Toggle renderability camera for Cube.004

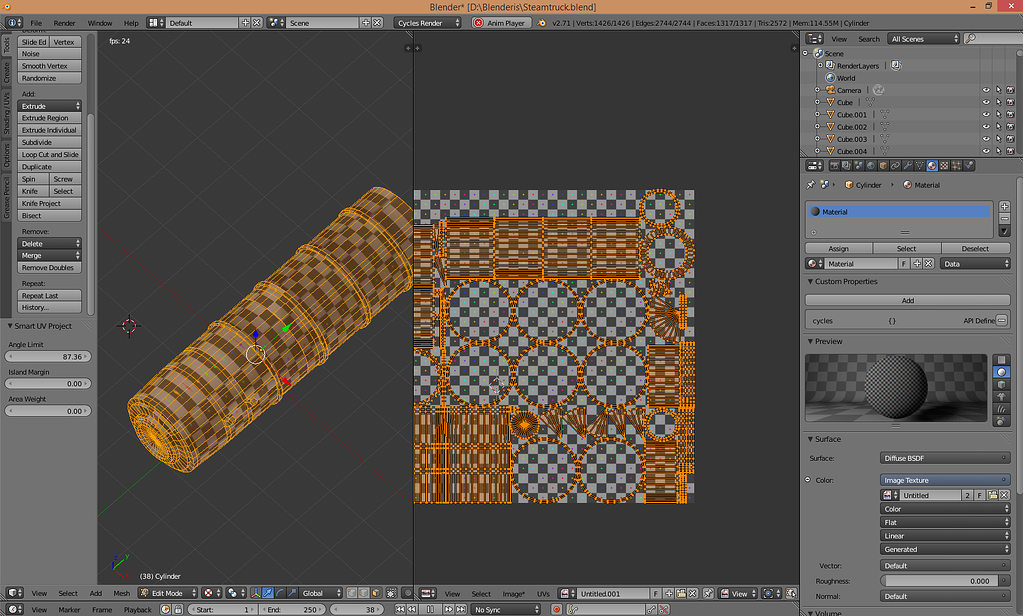pos(1010,151)
